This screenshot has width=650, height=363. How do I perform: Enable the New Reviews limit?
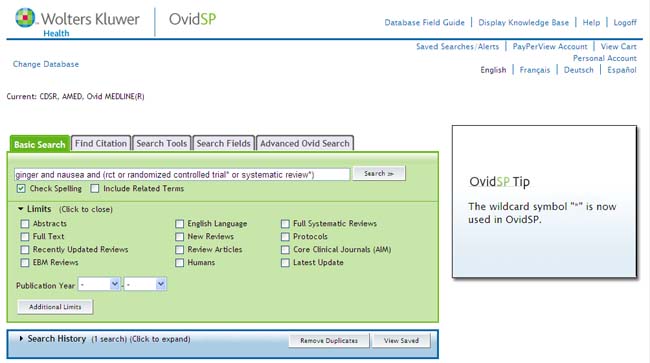(179, 237)
